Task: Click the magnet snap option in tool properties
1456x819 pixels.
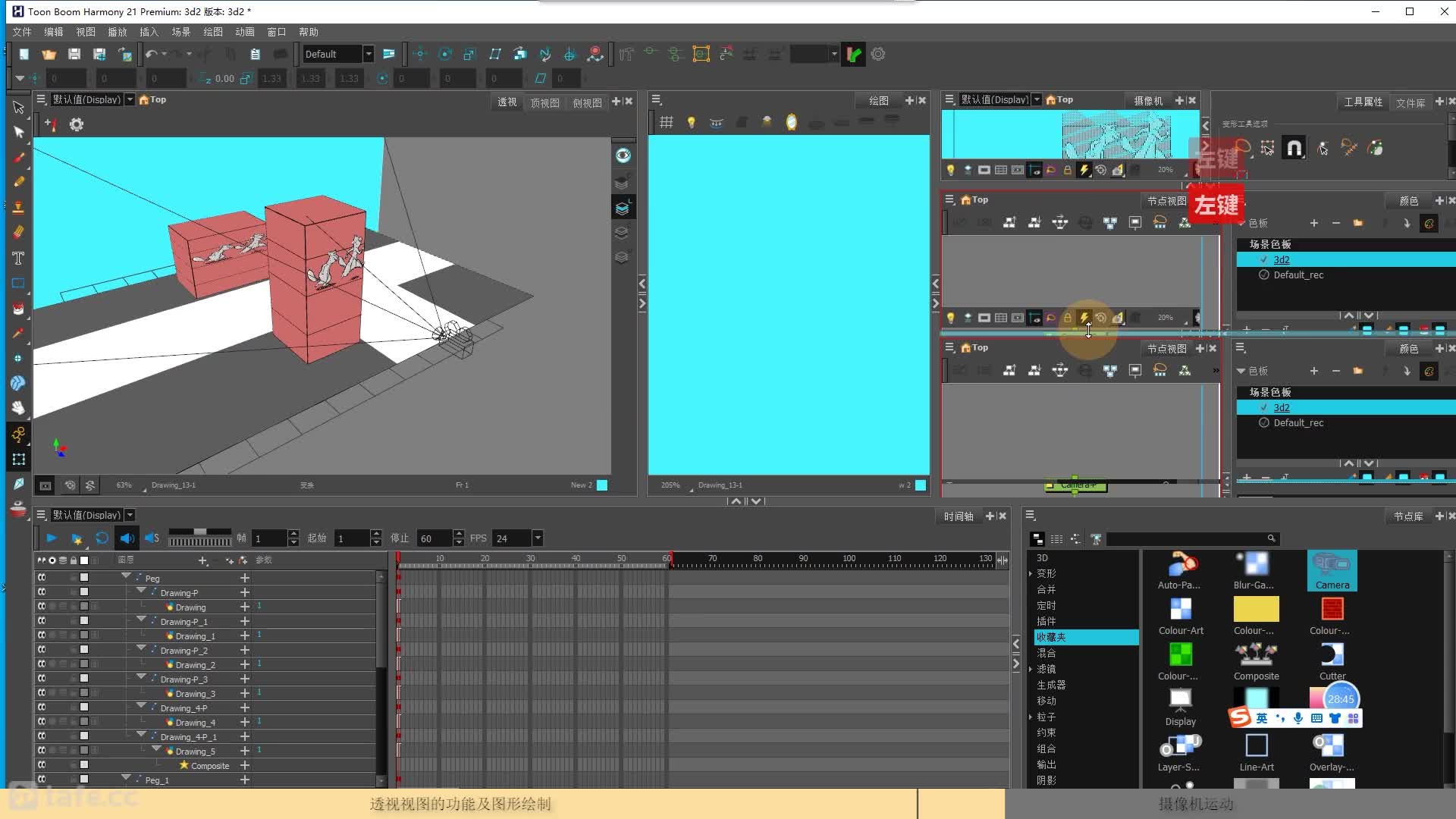Action: [x=1294, y=148]
